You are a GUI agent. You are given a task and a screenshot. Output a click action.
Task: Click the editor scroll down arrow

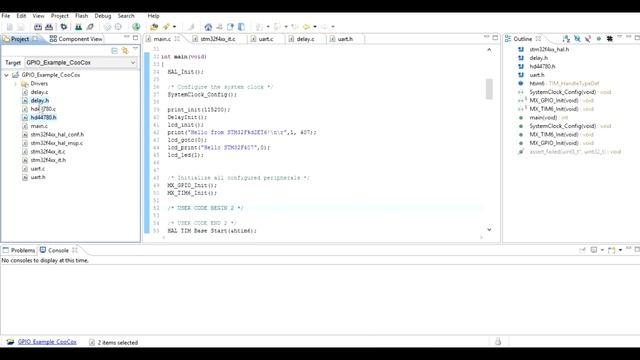click(489, 230)
